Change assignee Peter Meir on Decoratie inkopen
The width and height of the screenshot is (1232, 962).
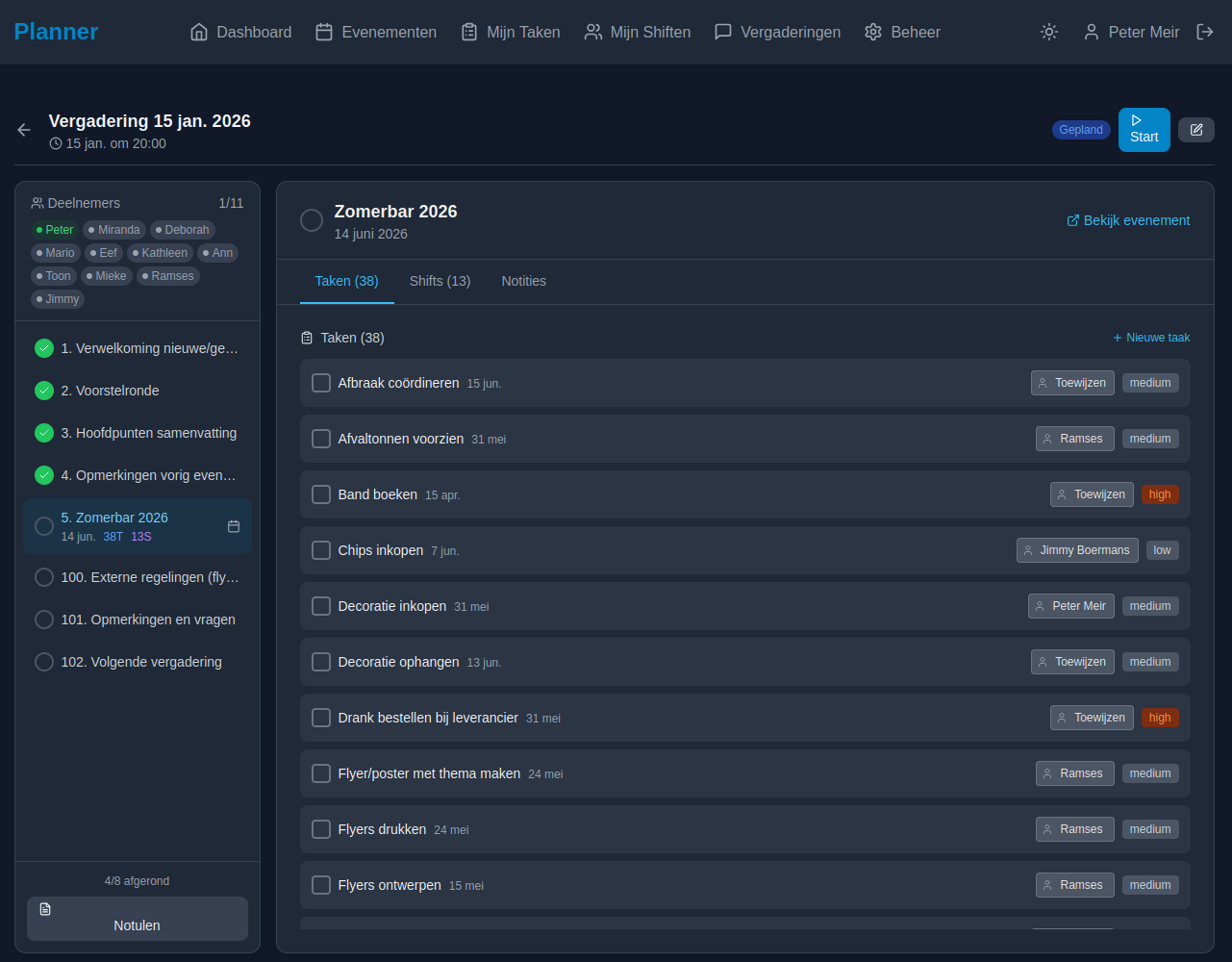tap(1071, 606)
